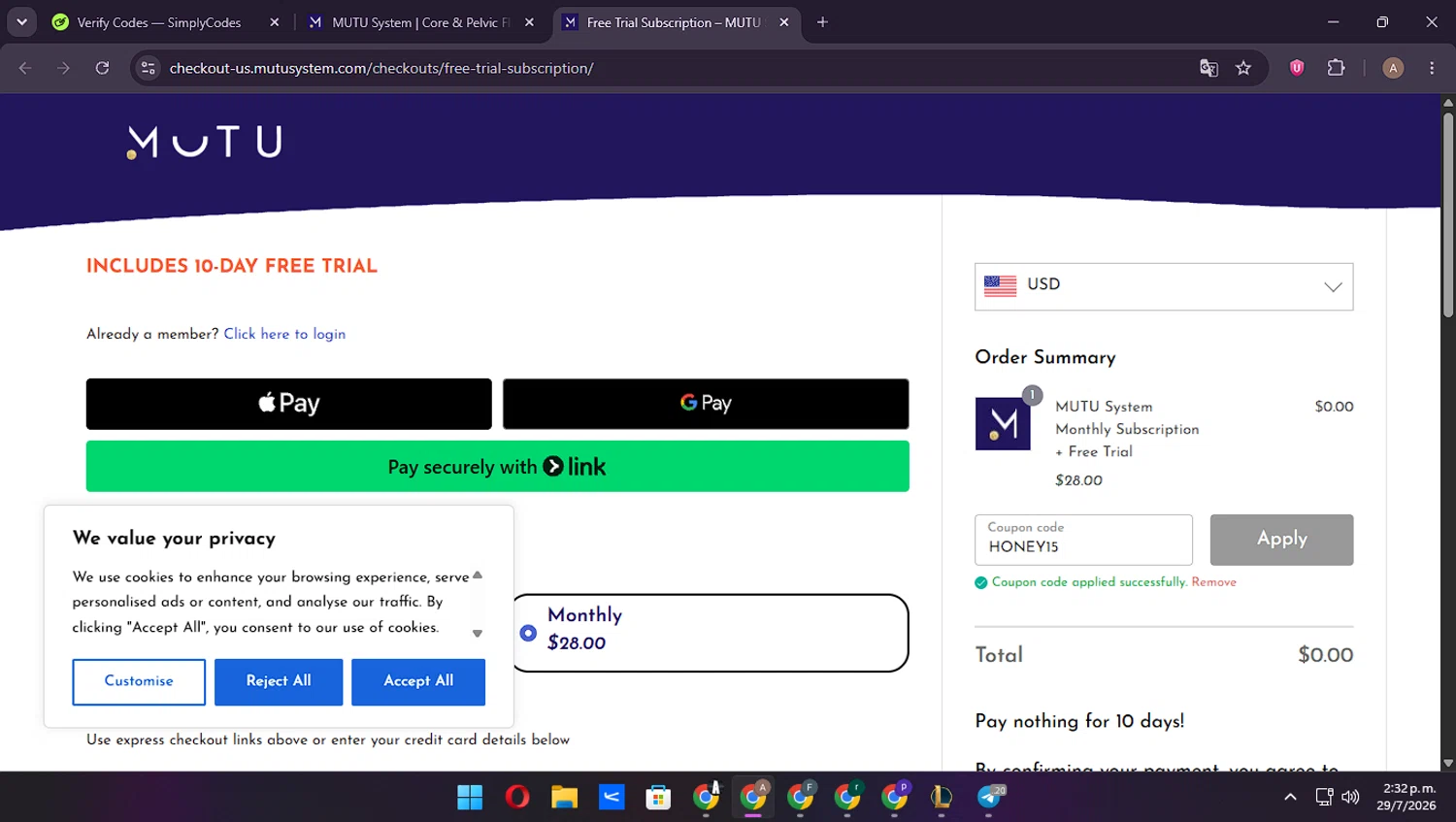Open League of Legends from the taskbar
This screenshot has height=822, width=1456.
942,797
